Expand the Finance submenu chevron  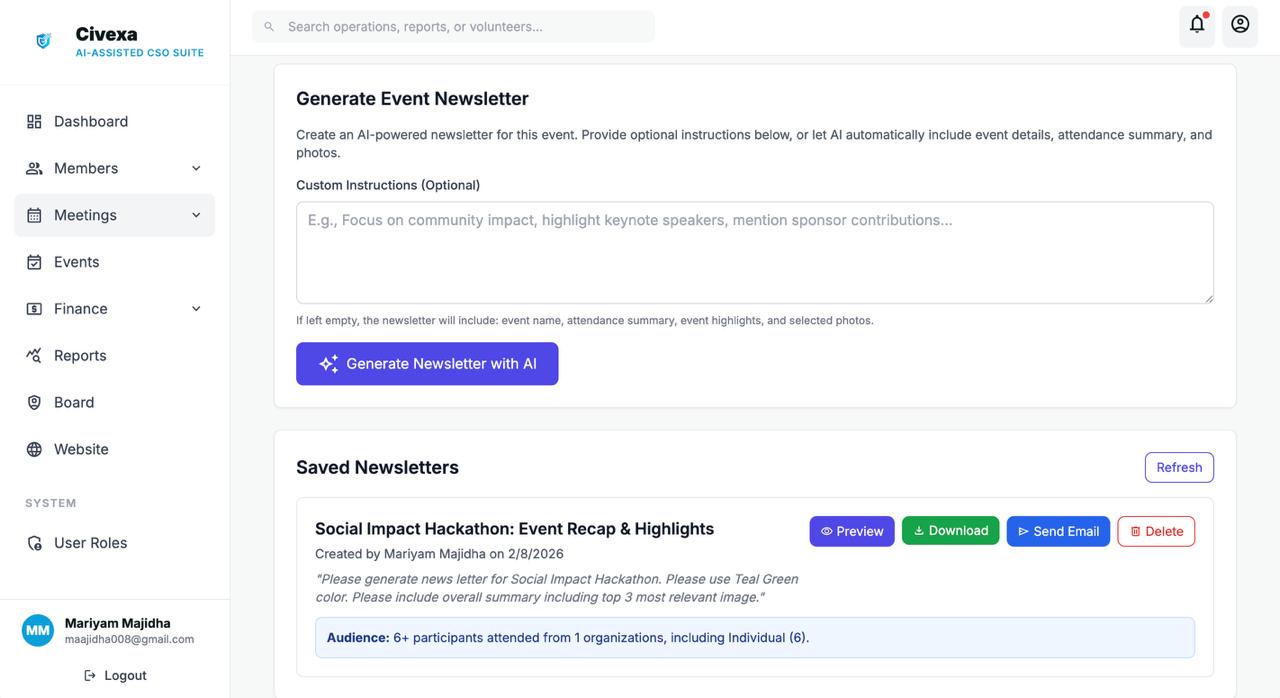click(x=196, y=309)
